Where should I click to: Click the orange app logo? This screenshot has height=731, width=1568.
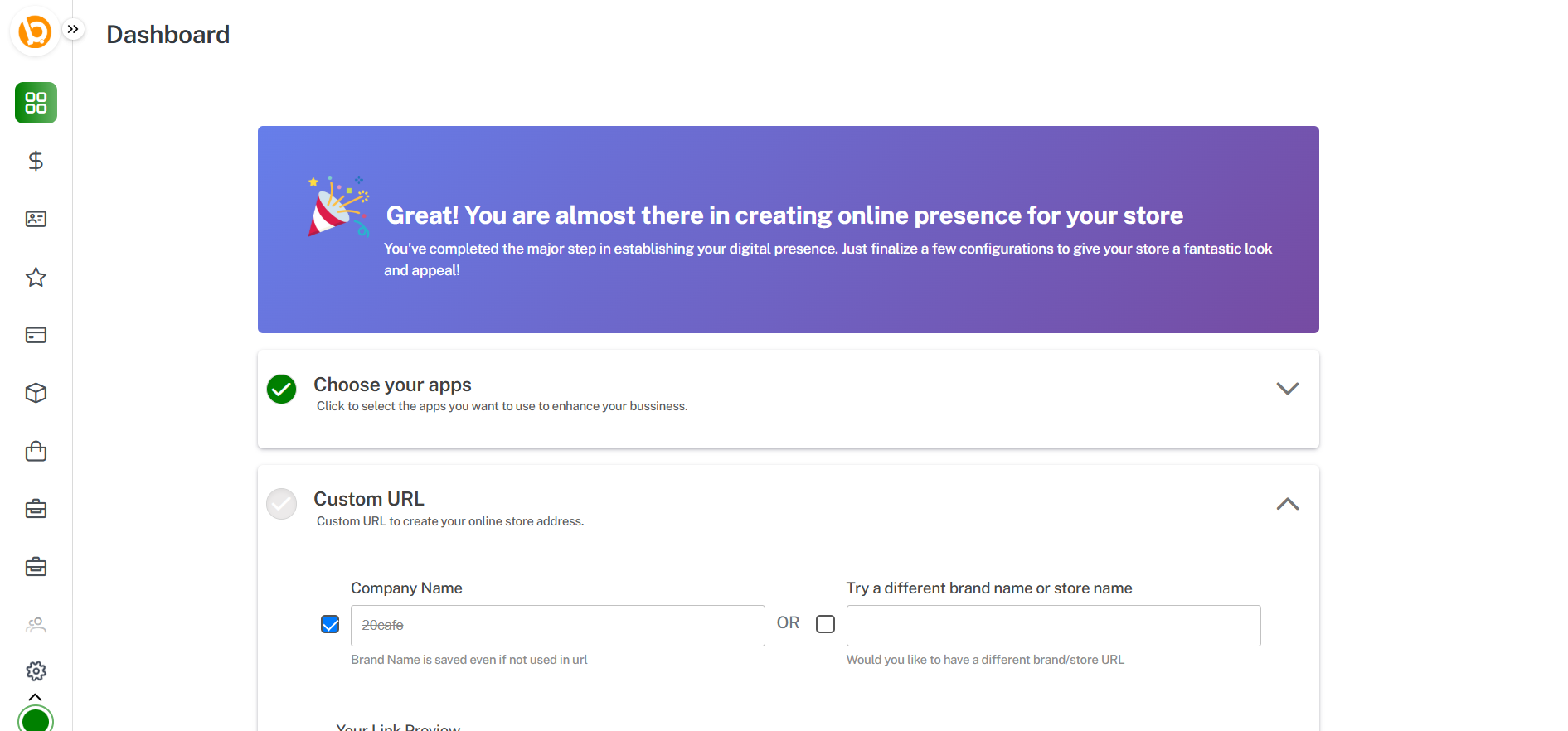[x=35, y=32]
